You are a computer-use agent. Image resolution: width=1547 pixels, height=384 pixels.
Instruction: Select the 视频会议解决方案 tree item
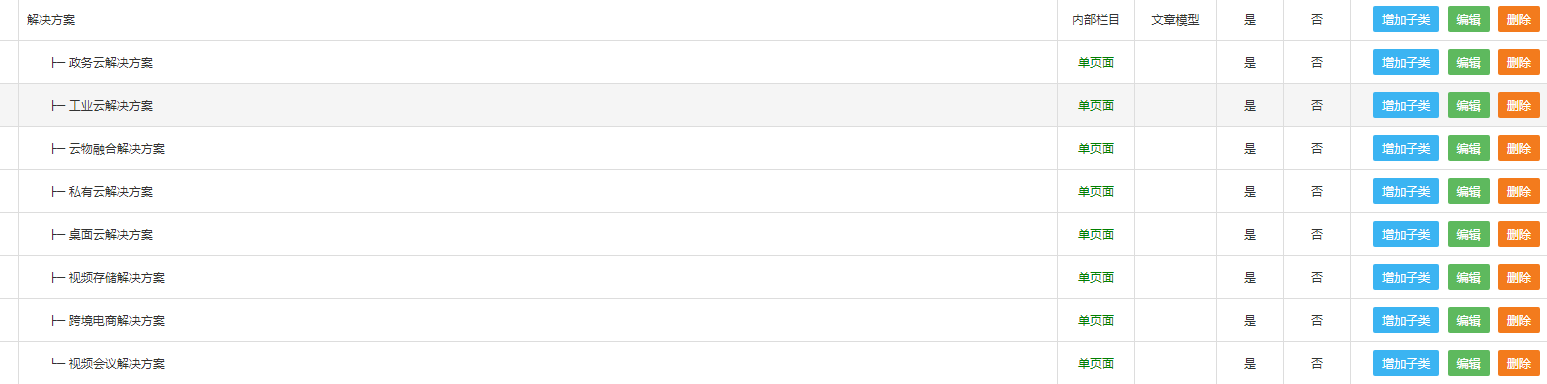pos(117,364)
